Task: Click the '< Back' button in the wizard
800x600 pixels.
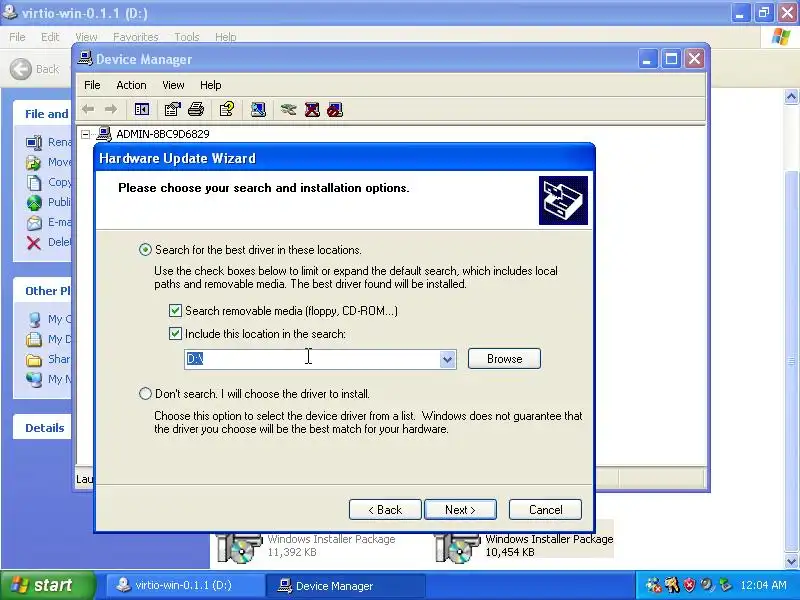Action: click(x=385, y=510)
